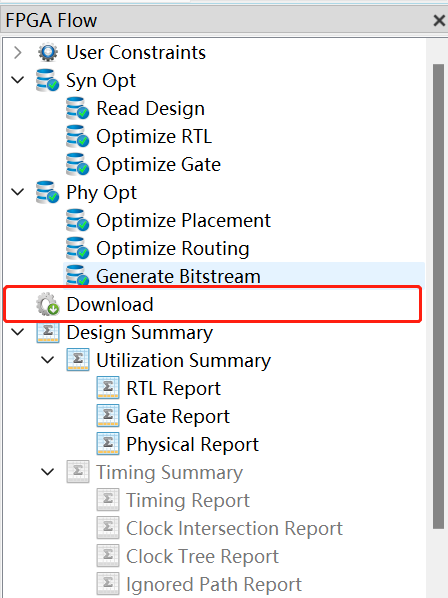Collapse the Timing Summary node
448x598 pixels.
(47, 472)
